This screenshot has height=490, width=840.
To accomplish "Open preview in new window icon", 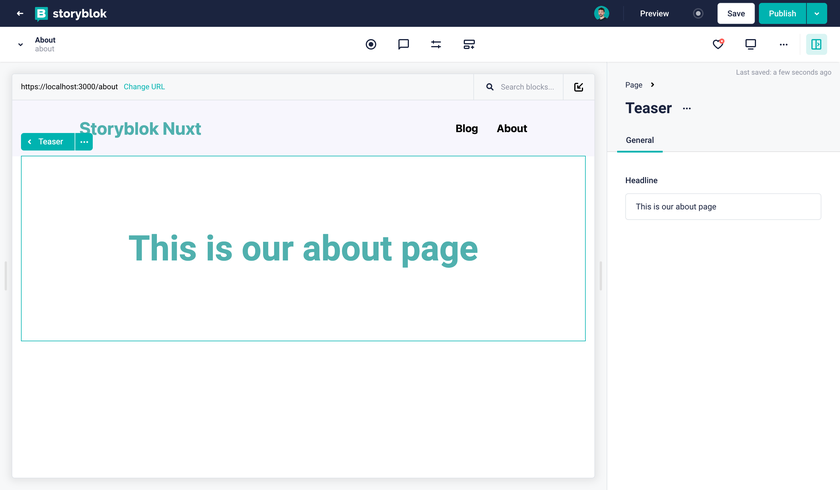I will 579,87.
